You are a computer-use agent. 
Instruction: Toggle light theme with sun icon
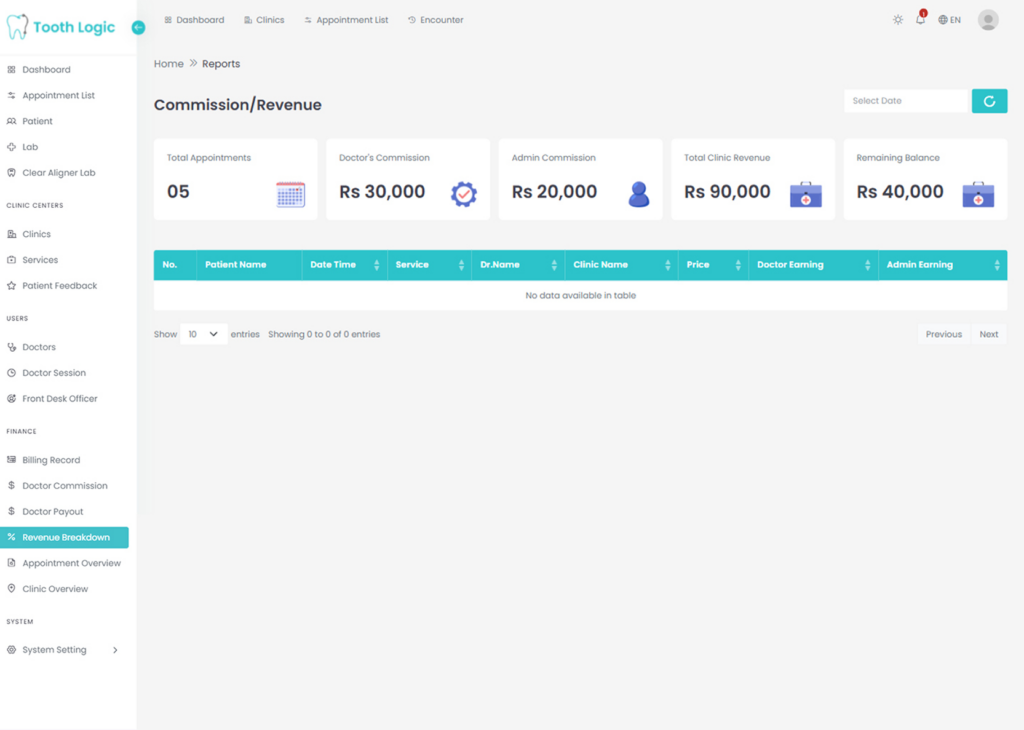click(898, 20)
